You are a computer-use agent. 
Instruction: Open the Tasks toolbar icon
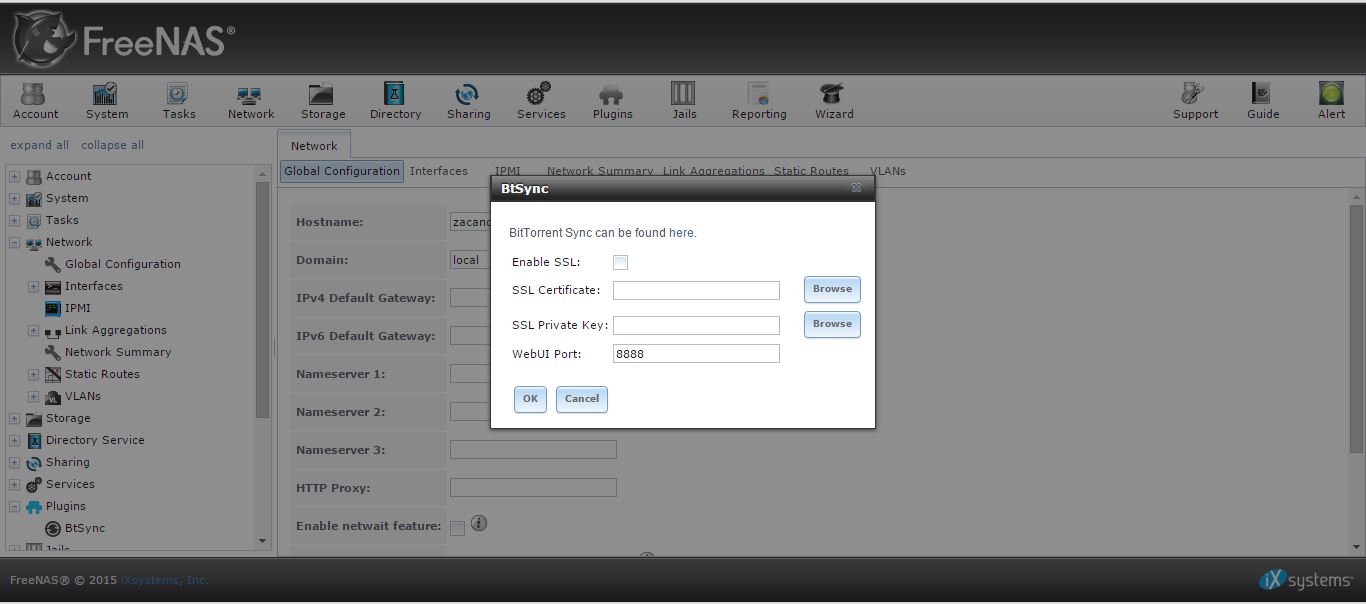pyautogui.click(x=179, y=101)
